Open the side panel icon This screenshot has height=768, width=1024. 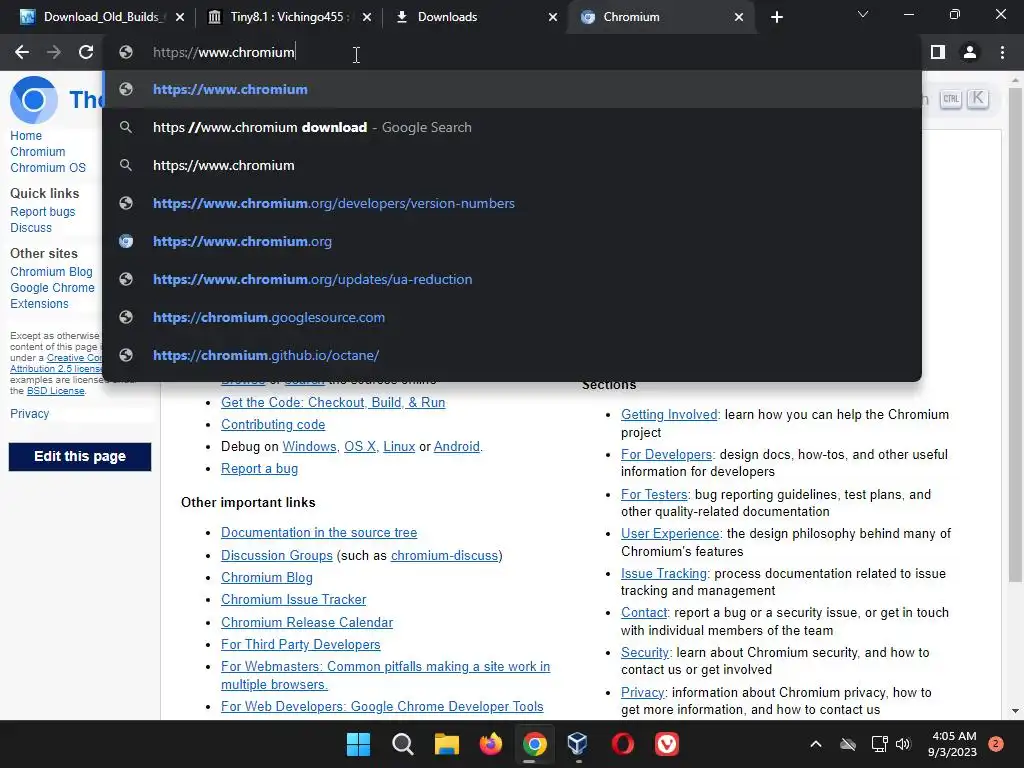(938, 52)
